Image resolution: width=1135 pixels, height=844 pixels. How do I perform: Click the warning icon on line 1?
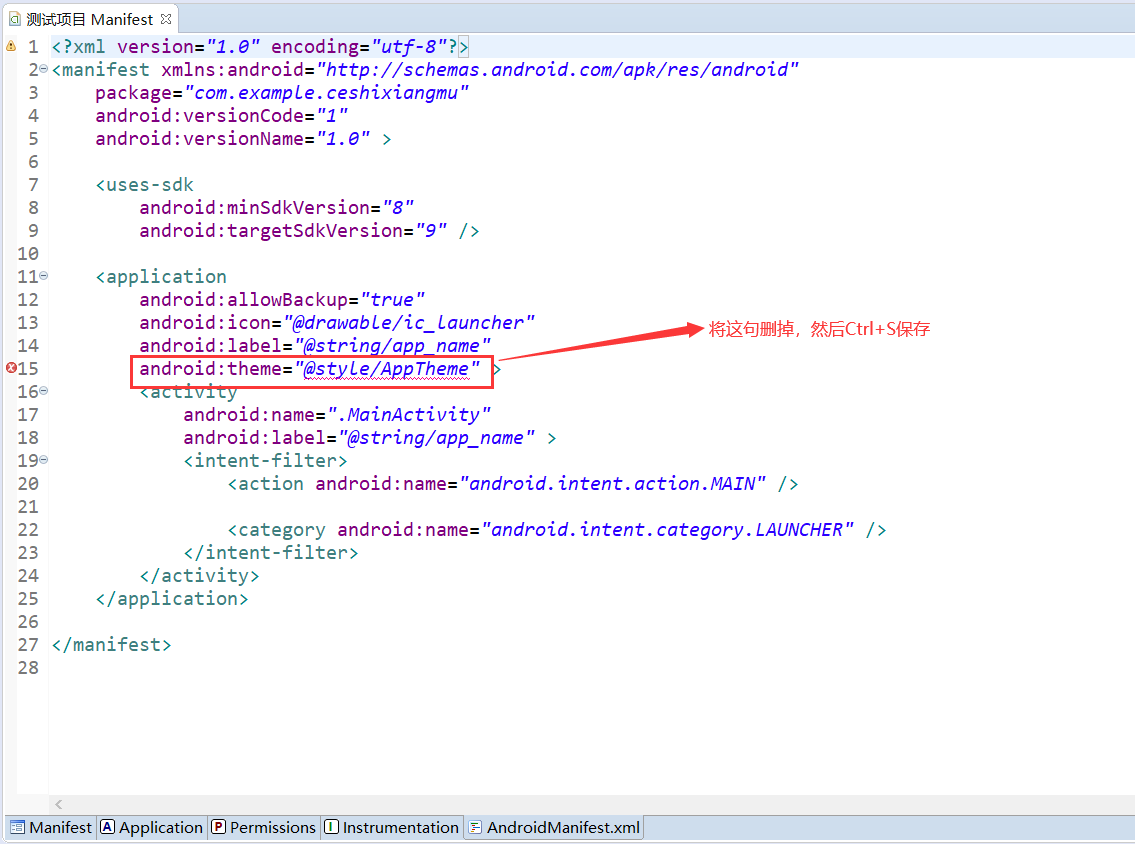tap(9, 46)
